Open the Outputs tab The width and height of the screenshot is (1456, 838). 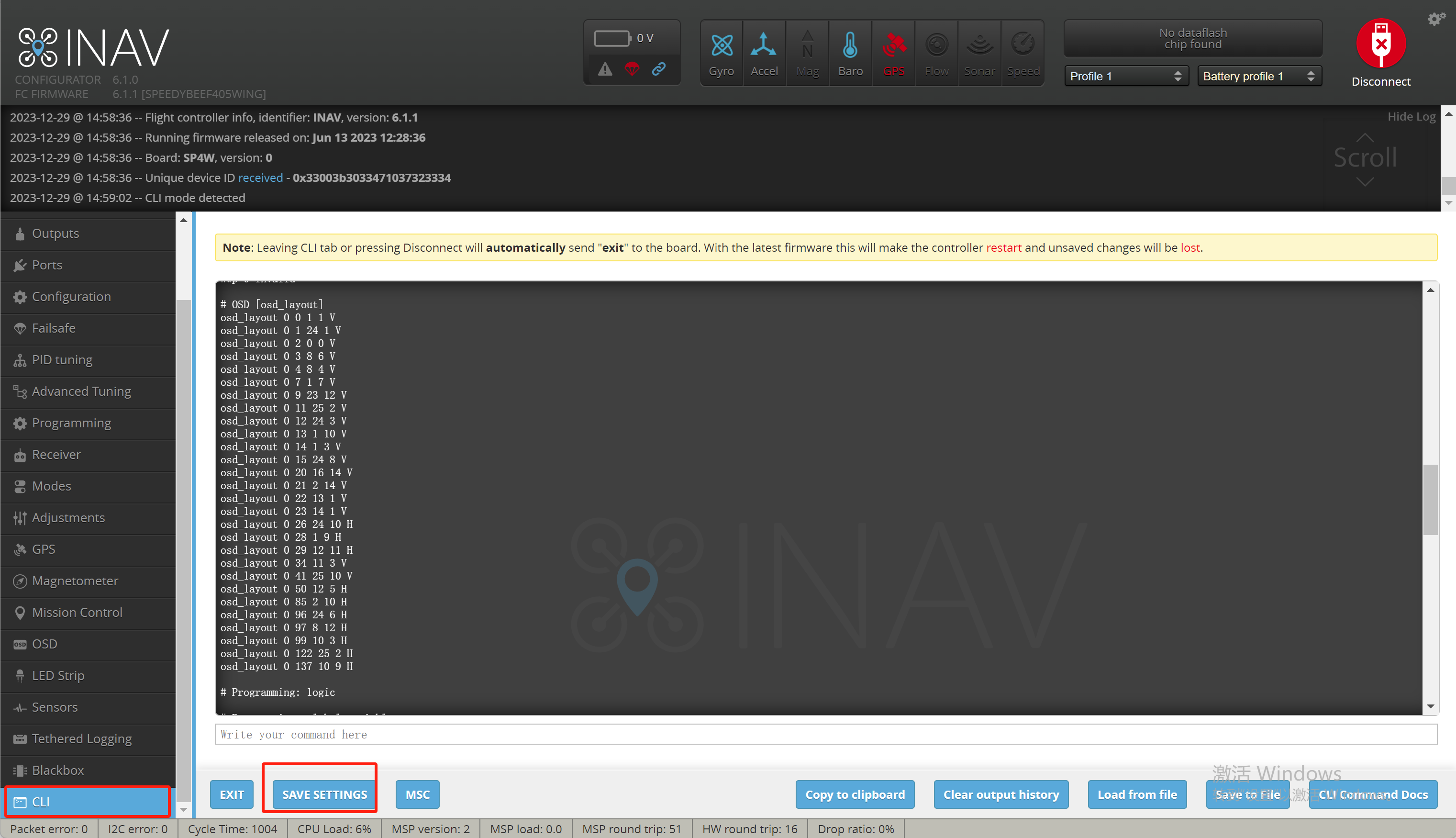pos(88,233)
